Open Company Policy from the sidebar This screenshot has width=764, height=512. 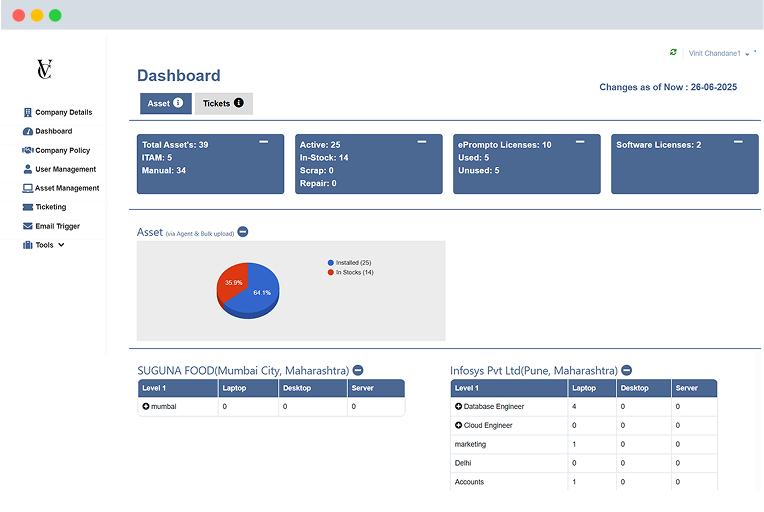62,150
